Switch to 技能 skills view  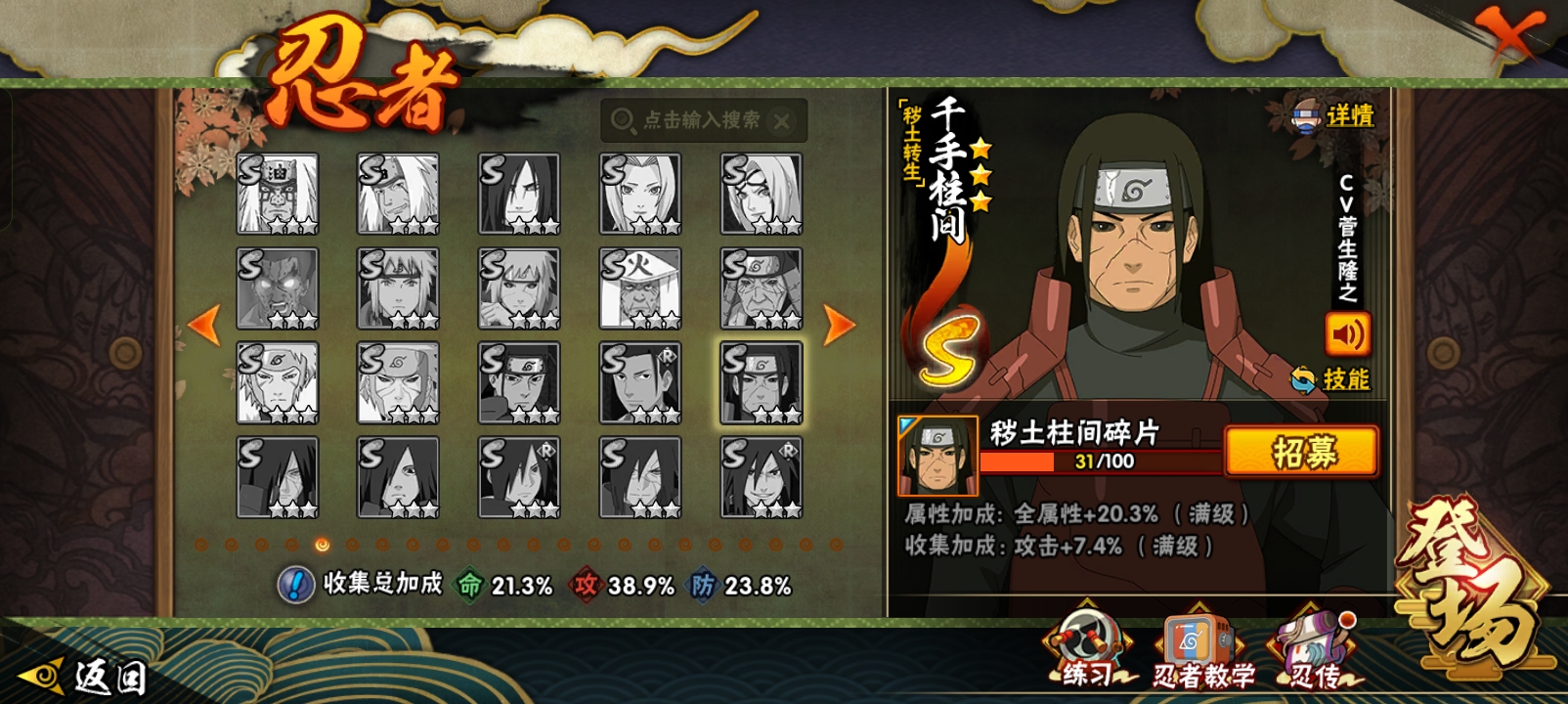[x=1331, y=379]
